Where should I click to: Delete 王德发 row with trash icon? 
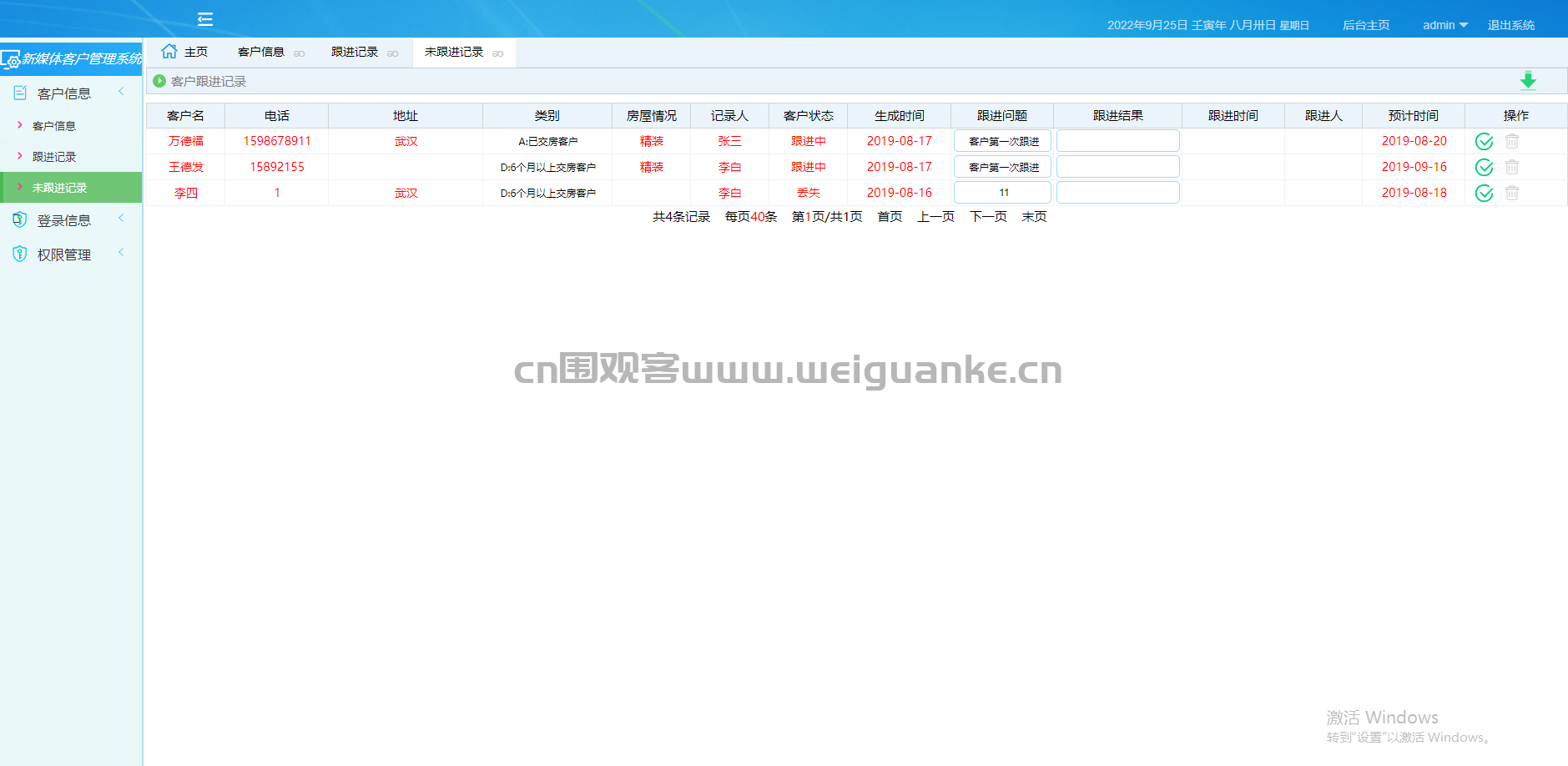pos(1512,168)
